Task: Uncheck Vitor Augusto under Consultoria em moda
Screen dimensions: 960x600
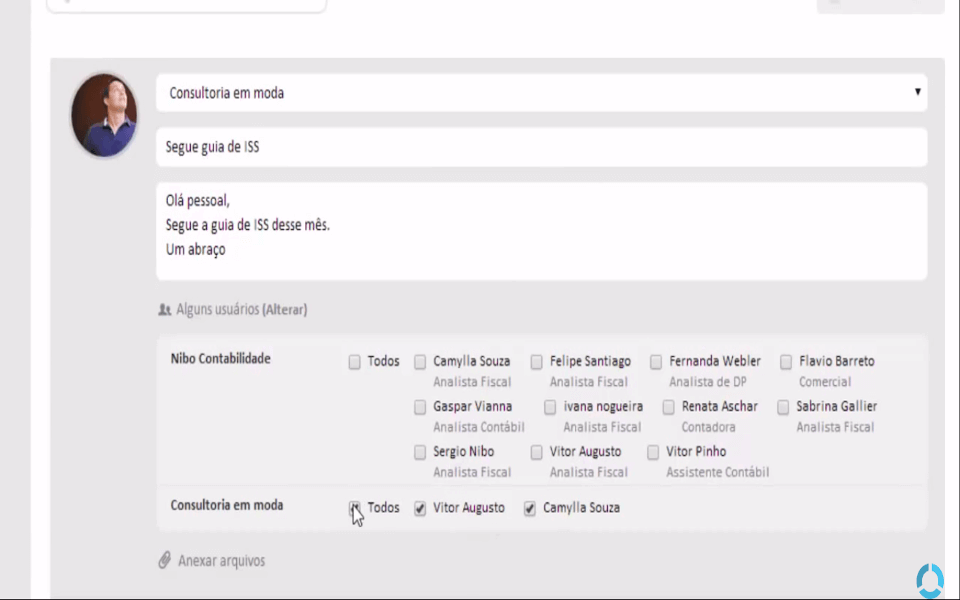Action: (x=420, y=508)
